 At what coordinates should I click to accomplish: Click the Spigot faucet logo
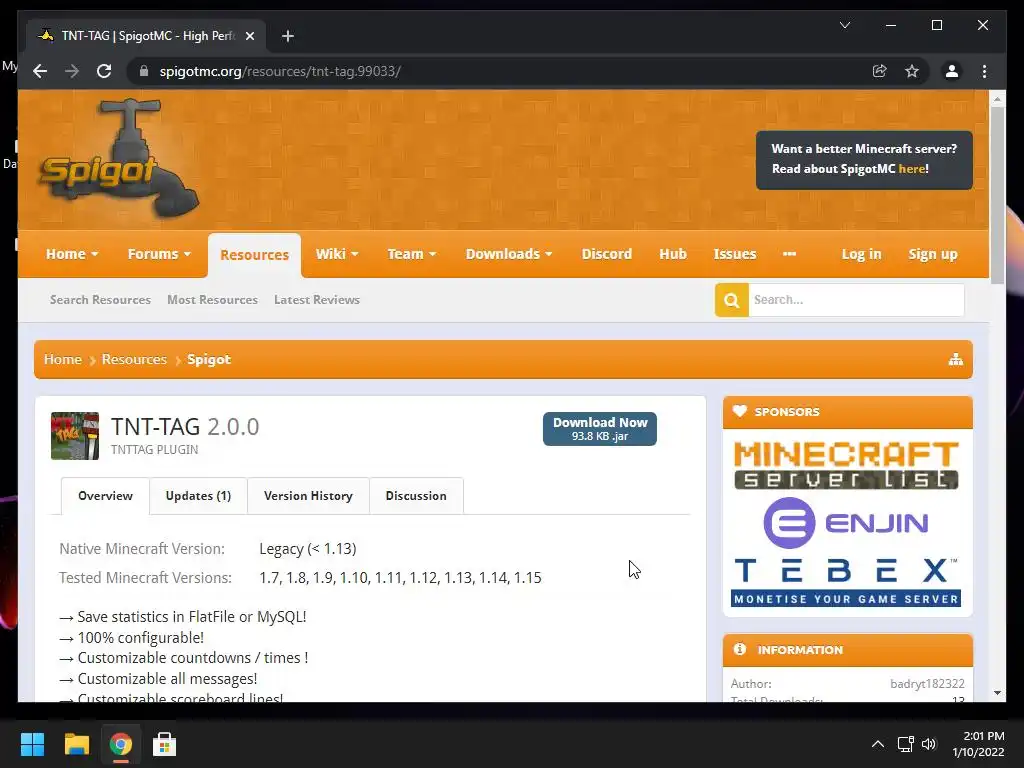click(119, 159)
